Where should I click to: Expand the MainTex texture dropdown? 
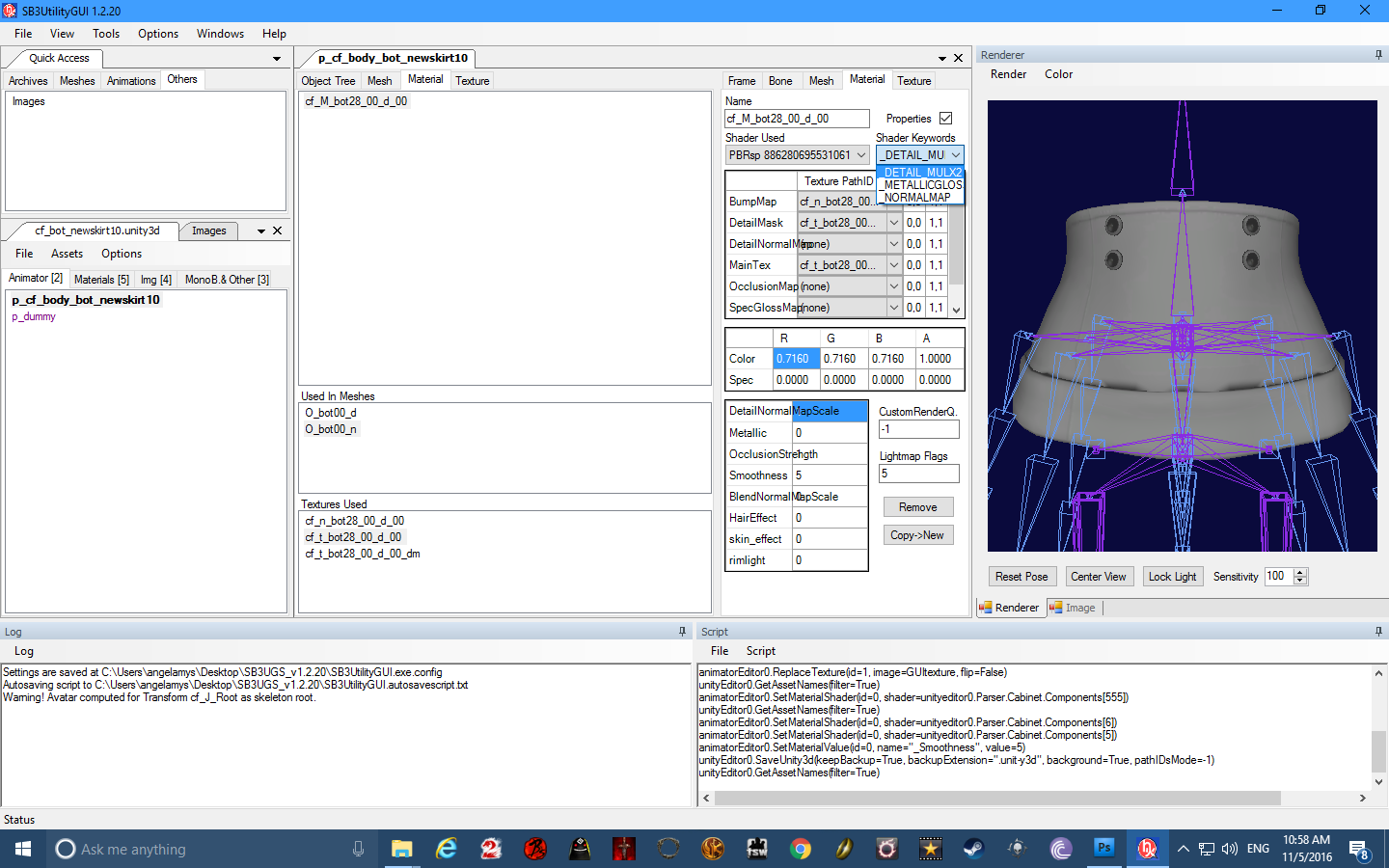coord(893,265)
